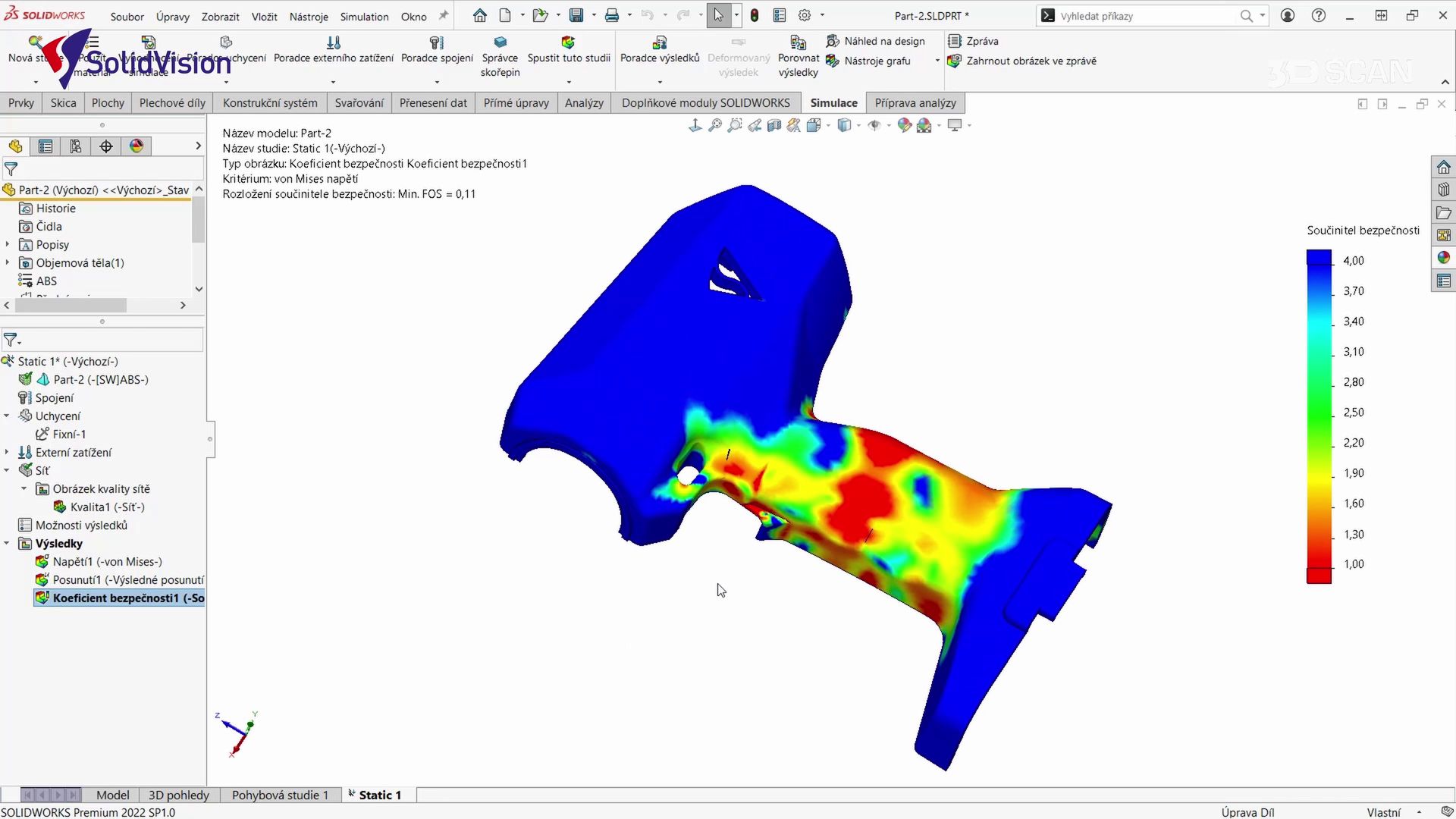This screenshot has height=819, width=1456.
Task: Activate the Section View icon
Action: [774, 126]
